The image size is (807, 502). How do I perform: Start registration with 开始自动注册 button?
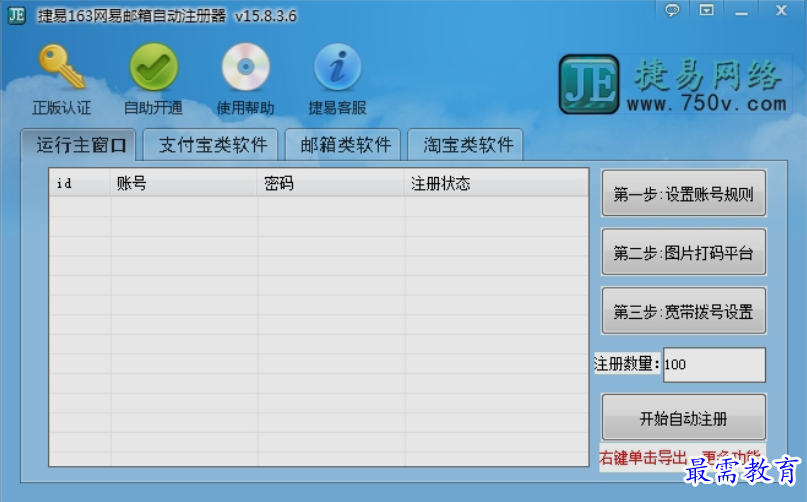click(x=683, y=418)
